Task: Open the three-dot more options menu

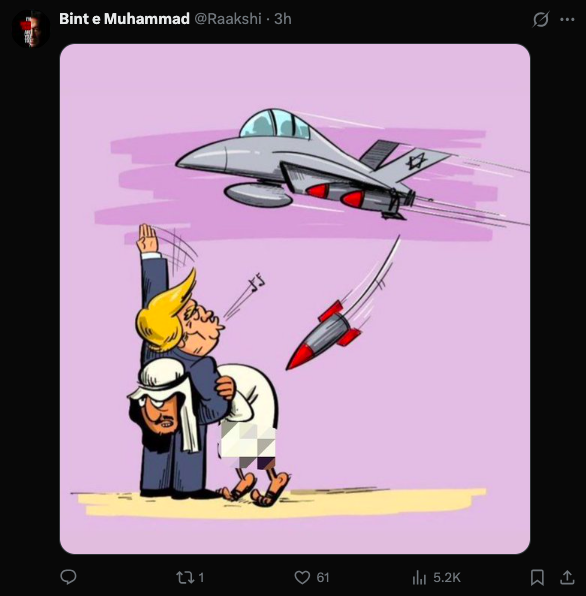Action: click(x=567, y=19)
